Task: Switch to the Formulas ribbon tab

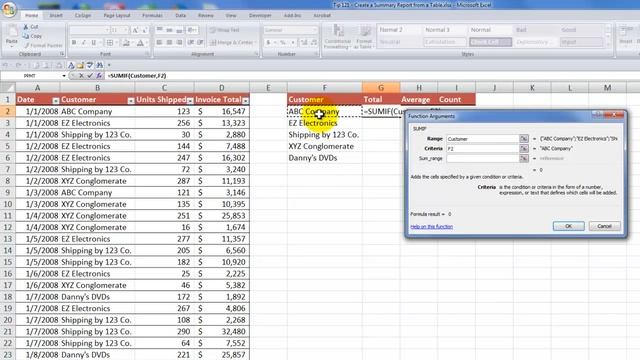Action: [x=152, y=16]
